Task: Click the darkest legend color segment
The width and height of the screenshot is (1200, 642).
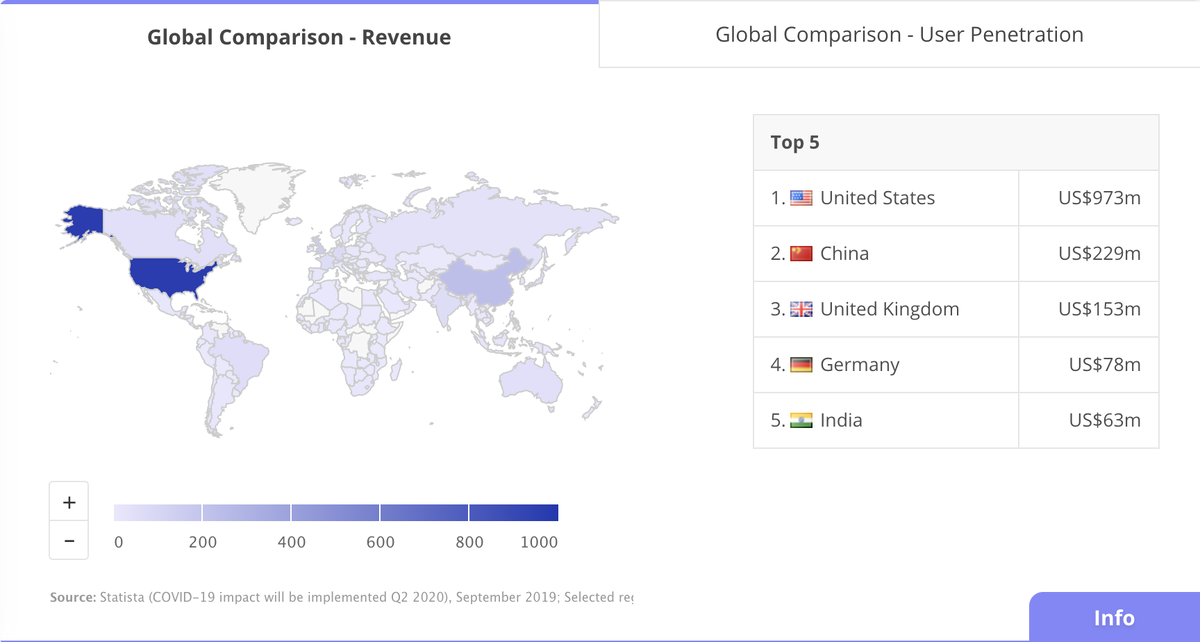Action: tap(513, 513)
